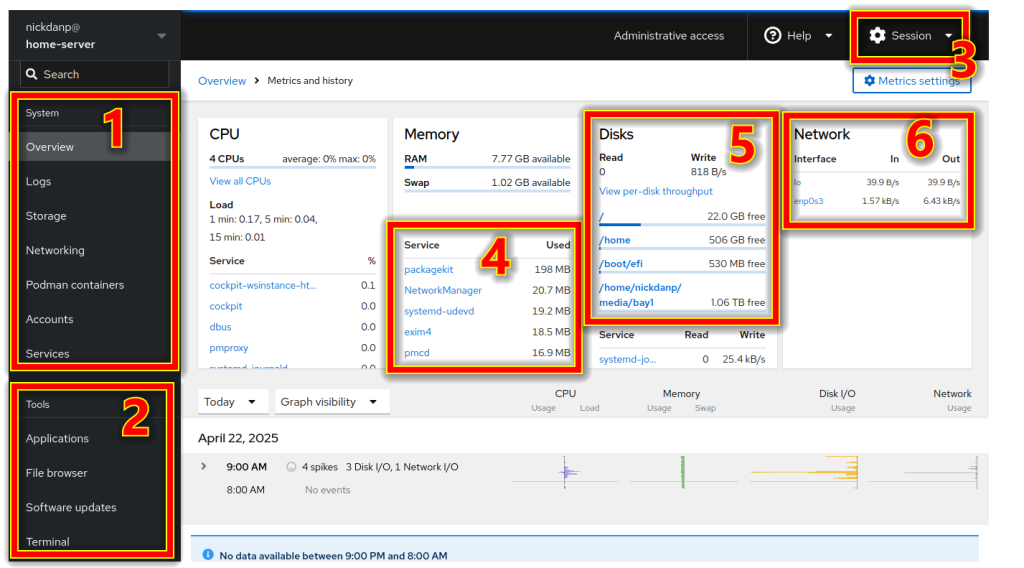The image size is (1024, 568).
Task: Open Terminal from the Tools section
Action: [48, 542]
